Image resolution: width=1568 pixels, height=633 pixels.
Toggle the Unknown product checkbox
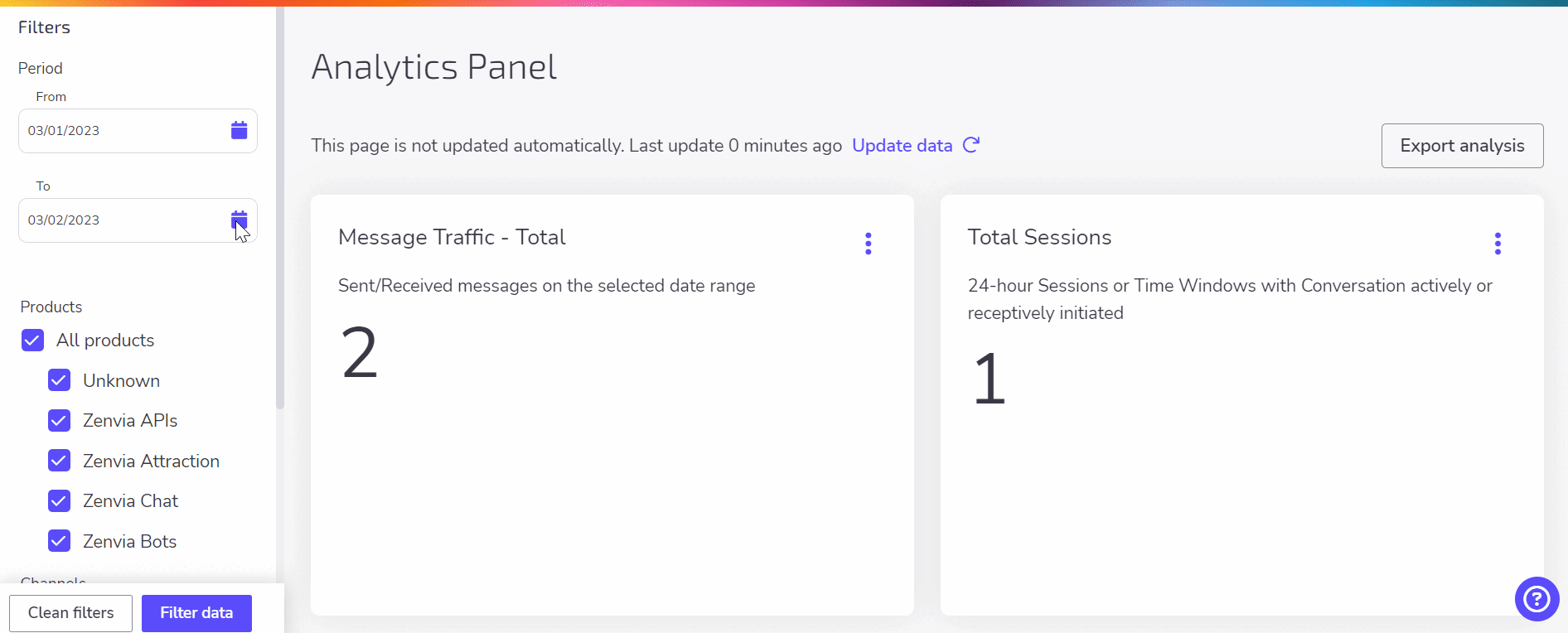59,380
